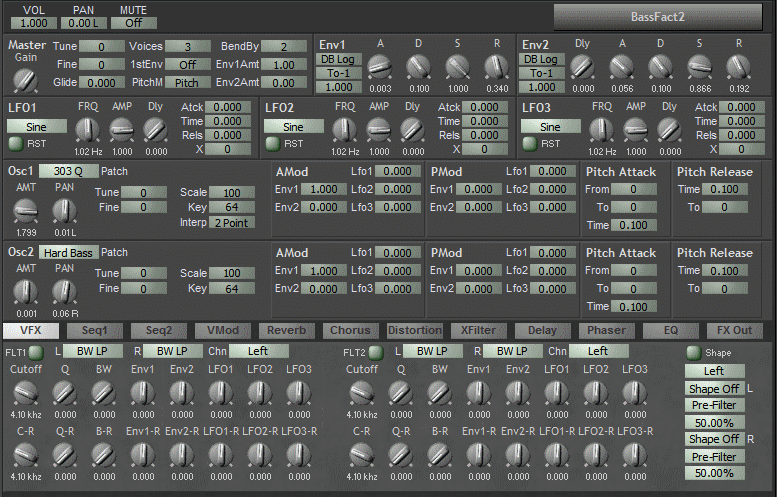Switch to the VFX tab
This screenshot has width=777, height=497.
[x=31, y=331]
